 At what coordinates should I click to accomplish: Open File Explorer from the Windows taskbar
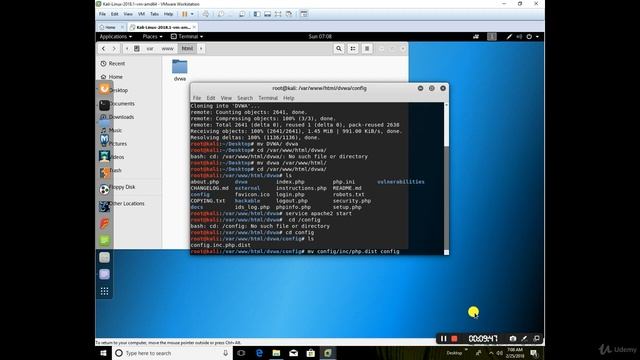276,353
